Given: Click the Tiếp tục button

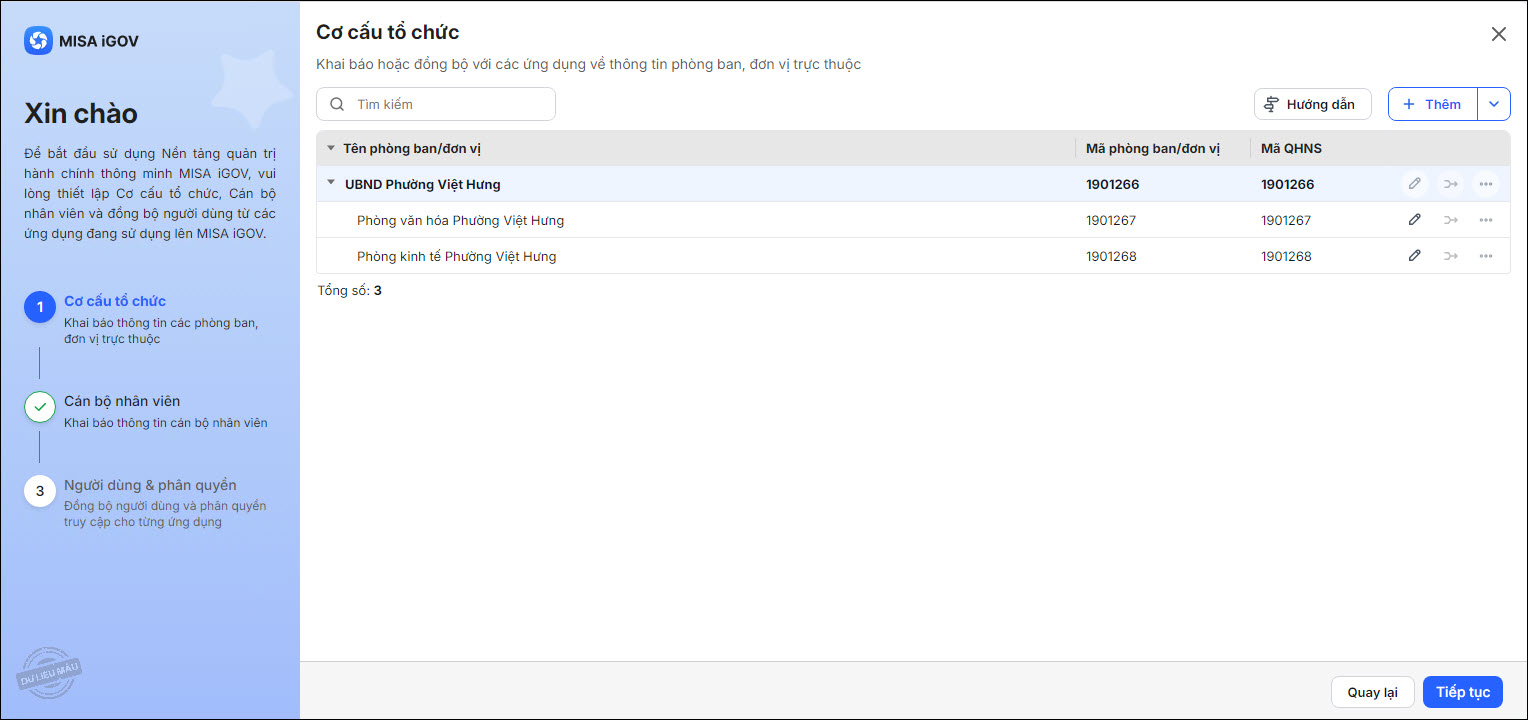Looking at the screenshot, I should [1462, 692].
